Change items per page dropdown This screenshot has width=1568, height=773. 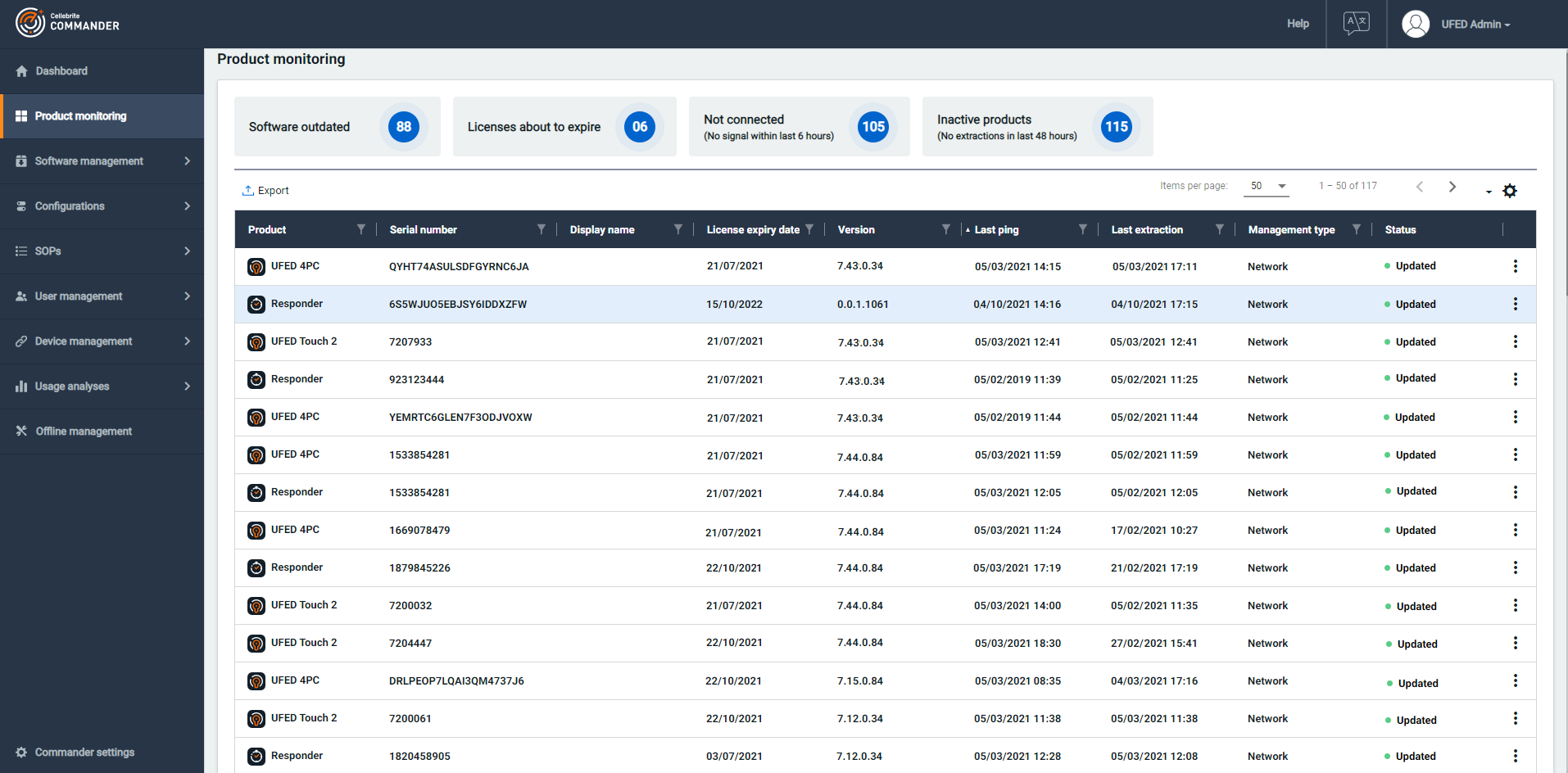click(1268, 186)
